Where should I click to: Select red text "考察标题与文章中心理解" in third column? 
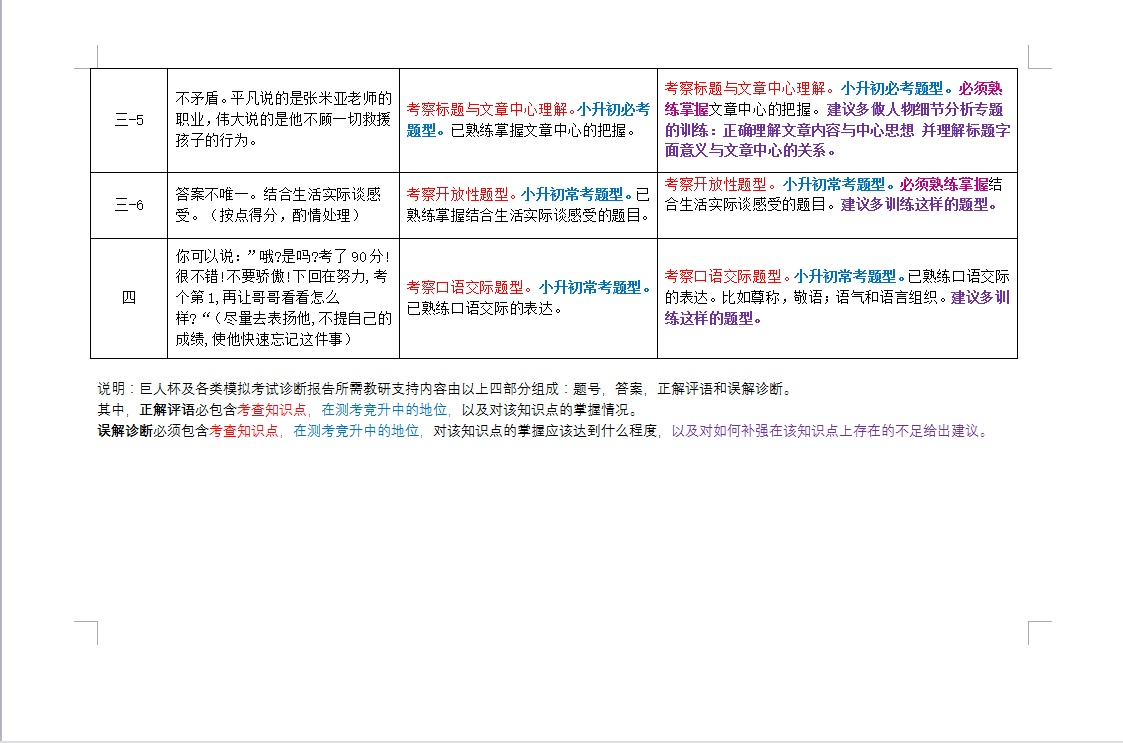(487, 109)
